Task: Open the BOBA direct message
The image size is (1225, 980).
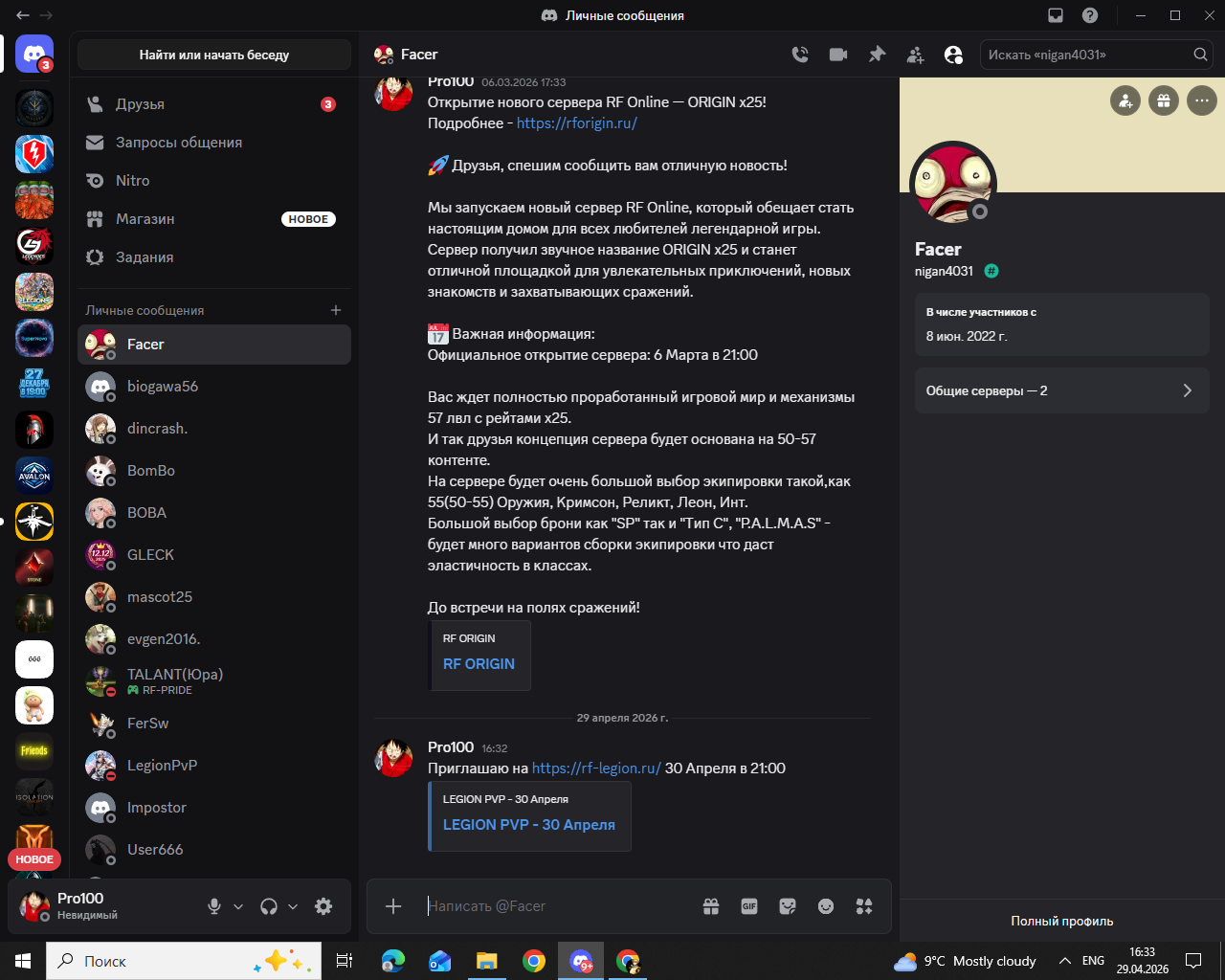Action: click(x=214, y=513)
